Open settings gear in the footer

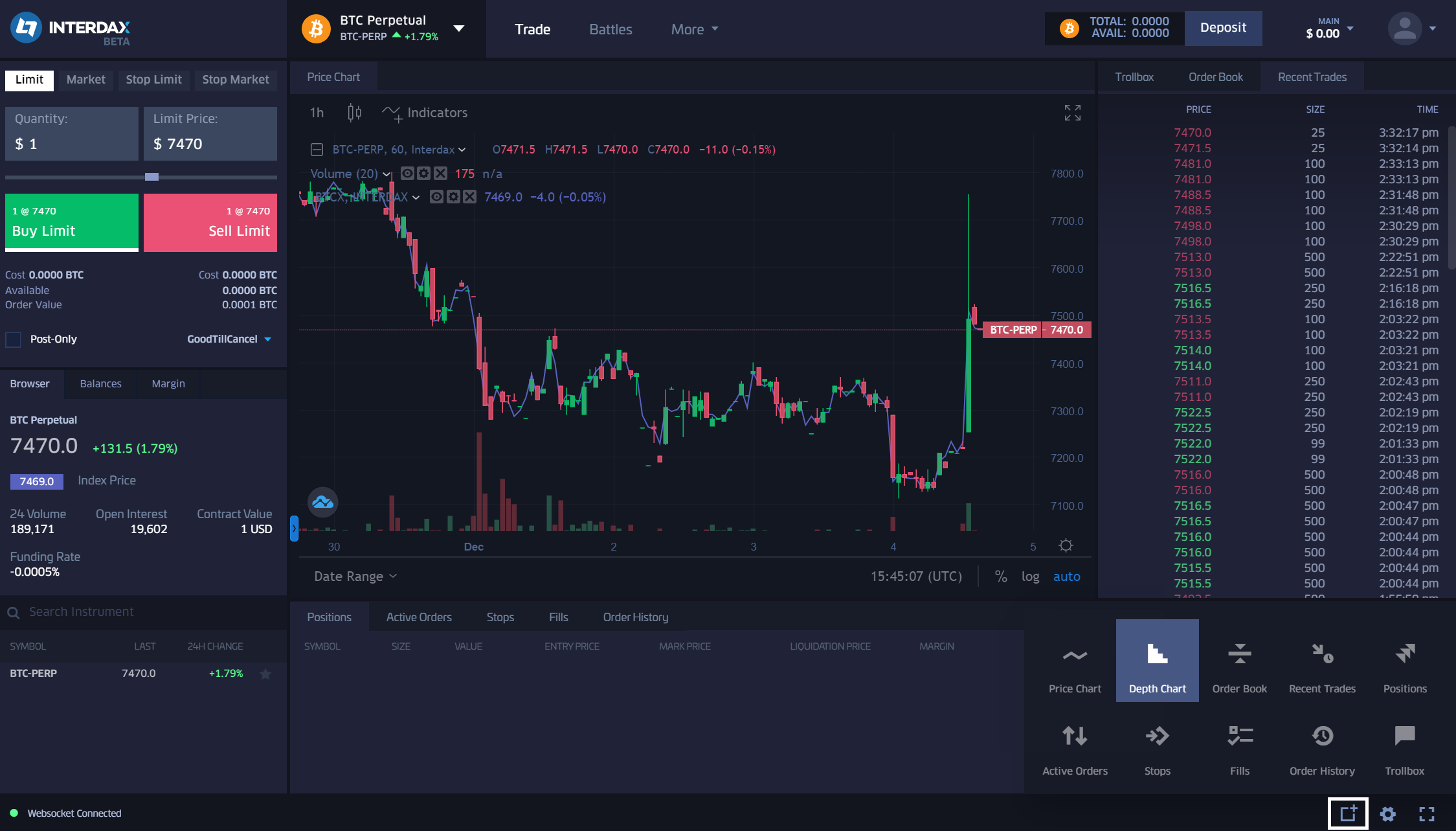(1387, 814)
